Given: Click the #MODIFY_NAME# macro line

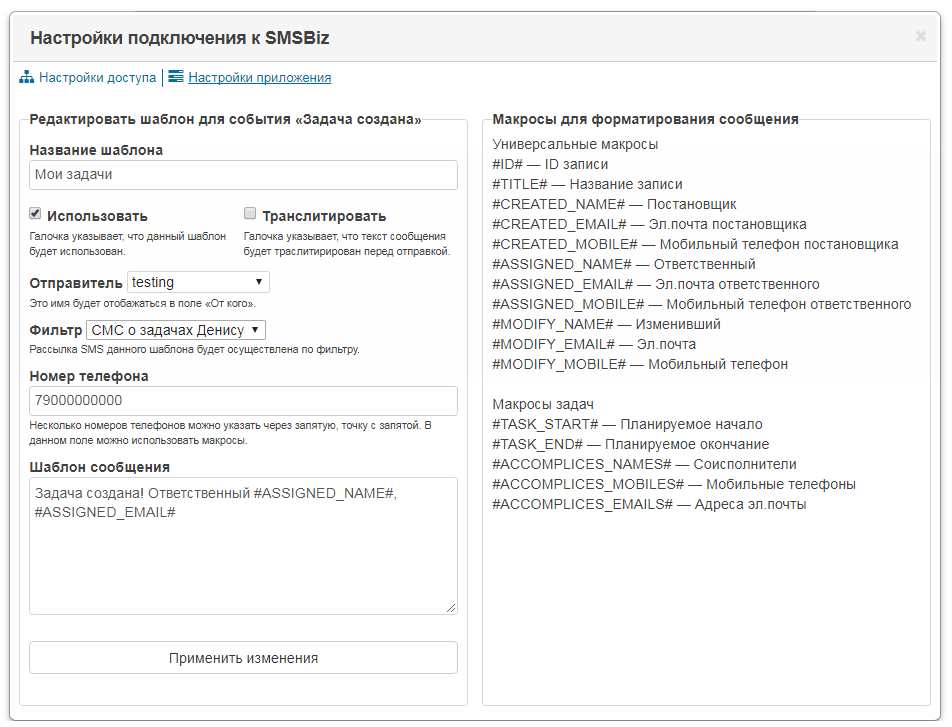Looking at the screenshot, I should 607,324.
